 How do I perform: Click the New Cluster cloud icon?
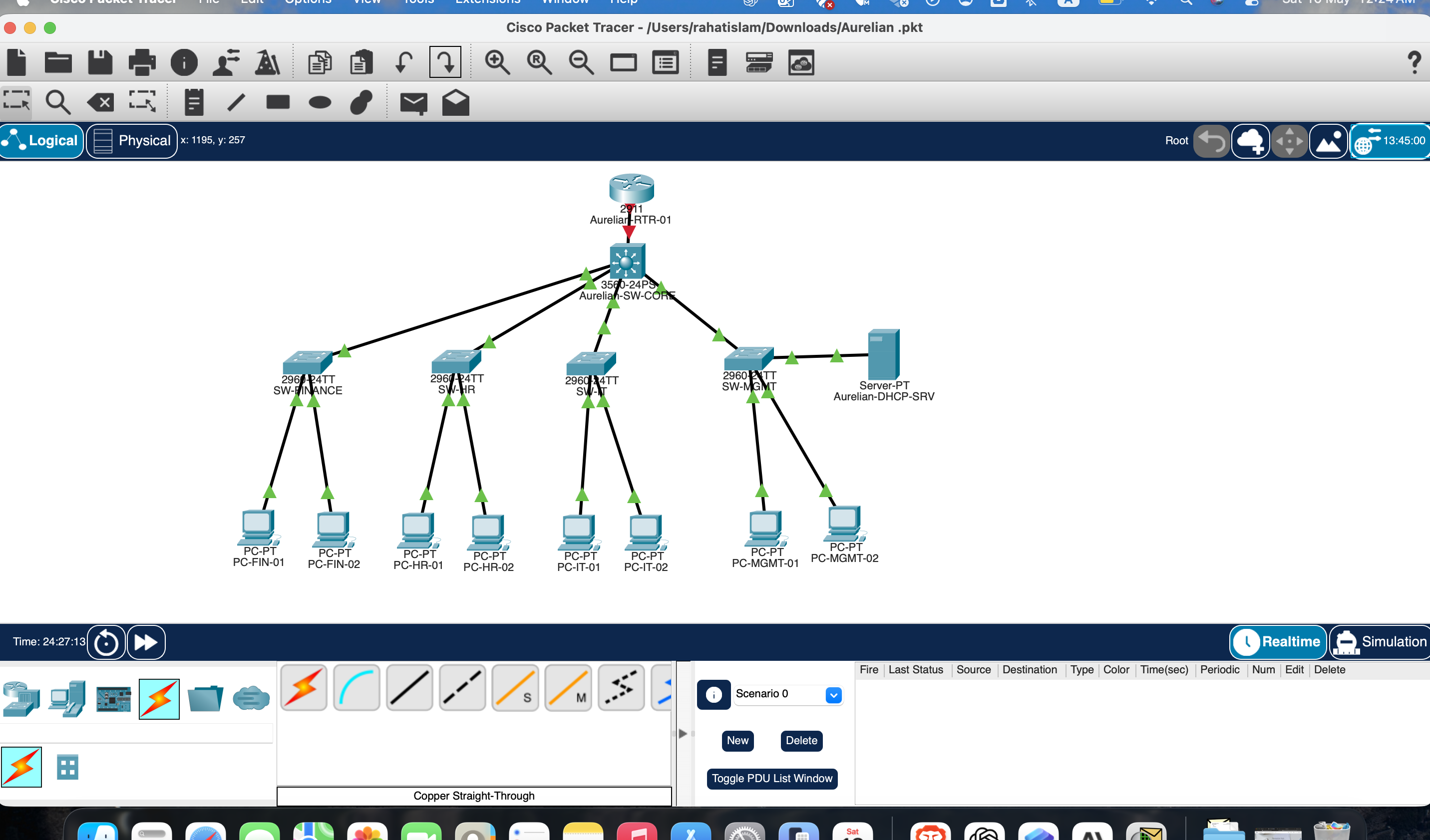[x=1250, y=141]
